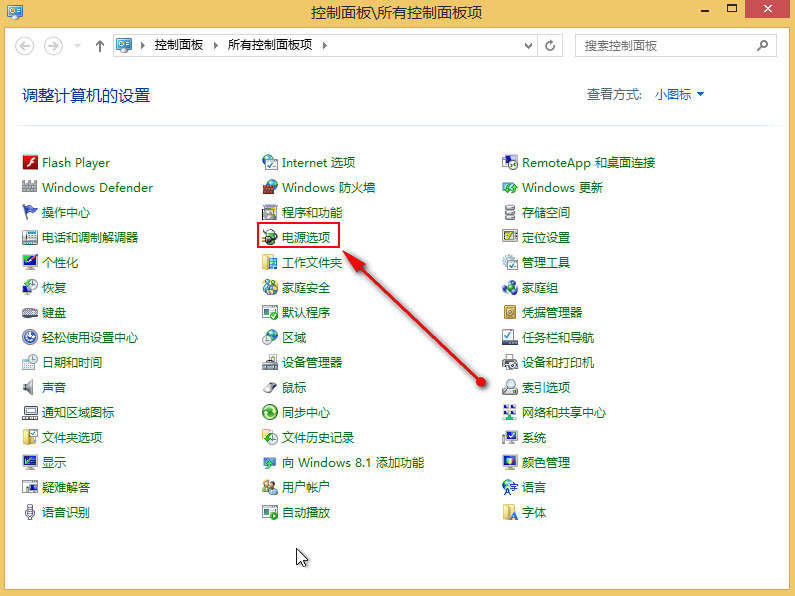Screen dimensions: 795x596
Task: Click the 程序和功能 icon
Action: (x=270, y=212)
